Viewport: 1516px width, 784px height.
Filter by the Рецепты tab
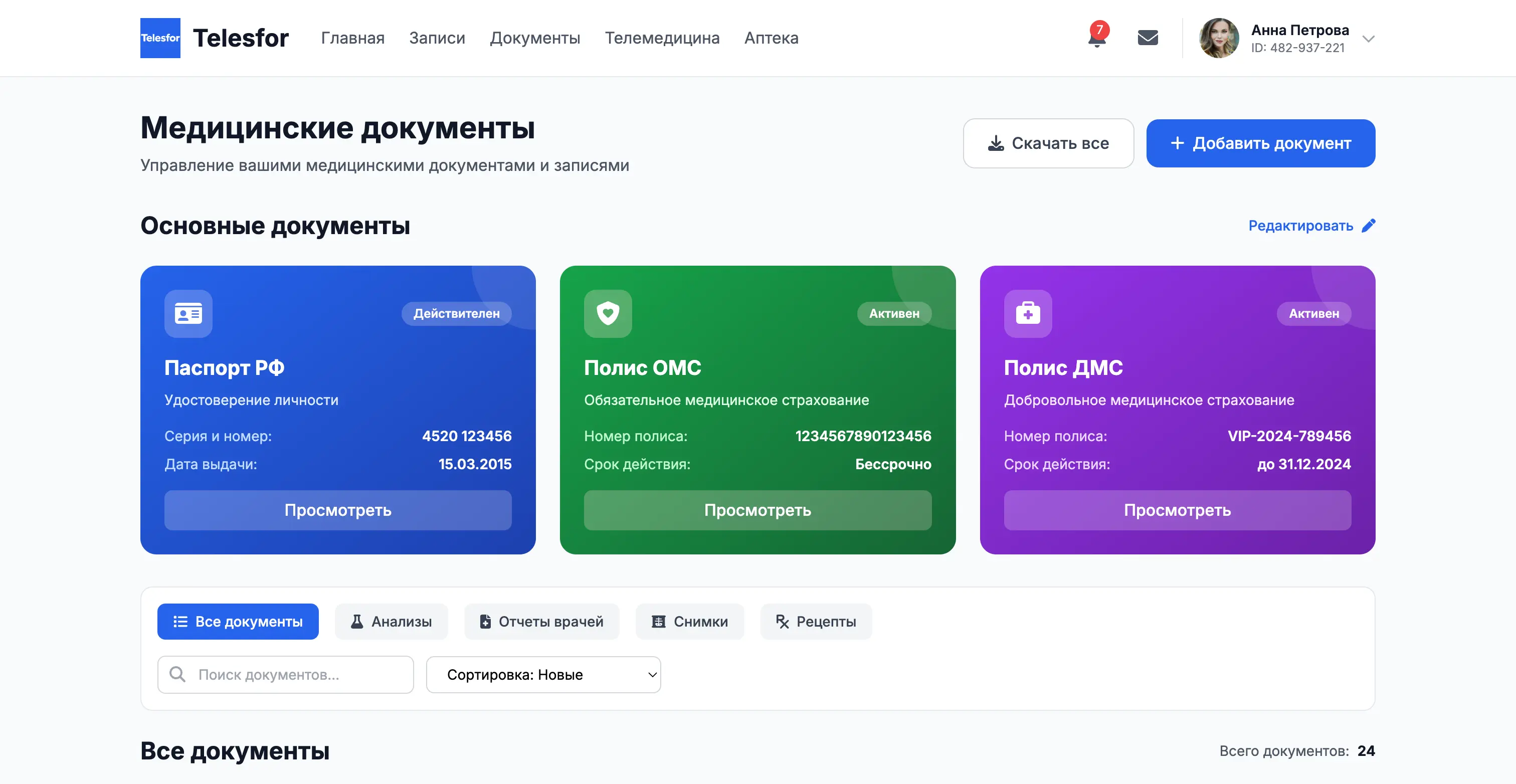816,622
